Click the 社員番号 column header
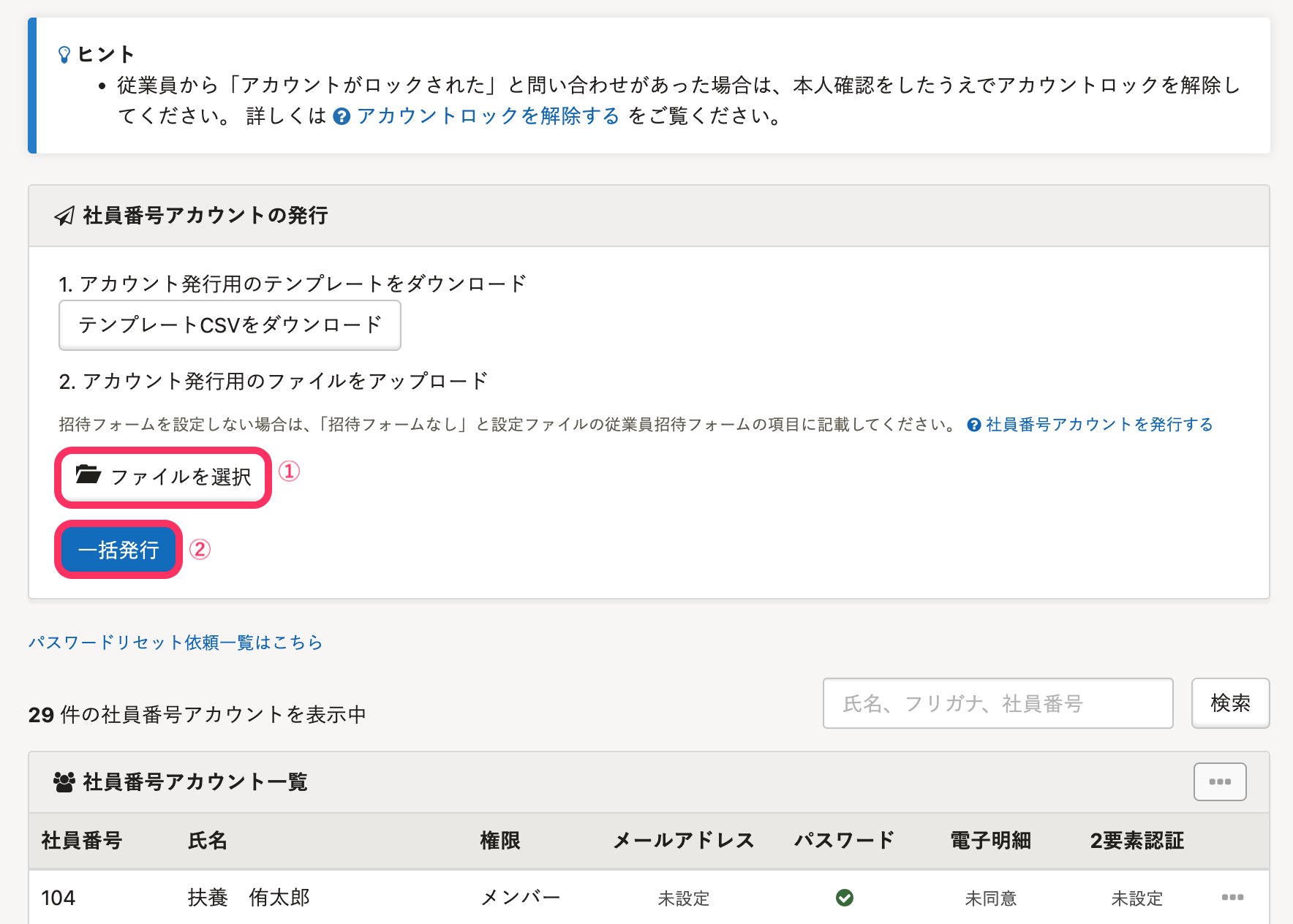 (82, 841)
